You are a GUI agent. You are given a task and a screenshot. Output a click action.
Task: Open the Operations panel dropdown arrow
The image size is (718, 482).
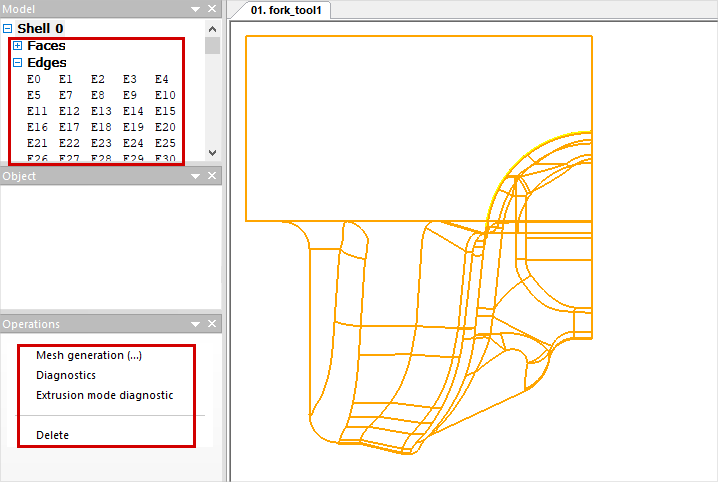click(x=196, y=324)
